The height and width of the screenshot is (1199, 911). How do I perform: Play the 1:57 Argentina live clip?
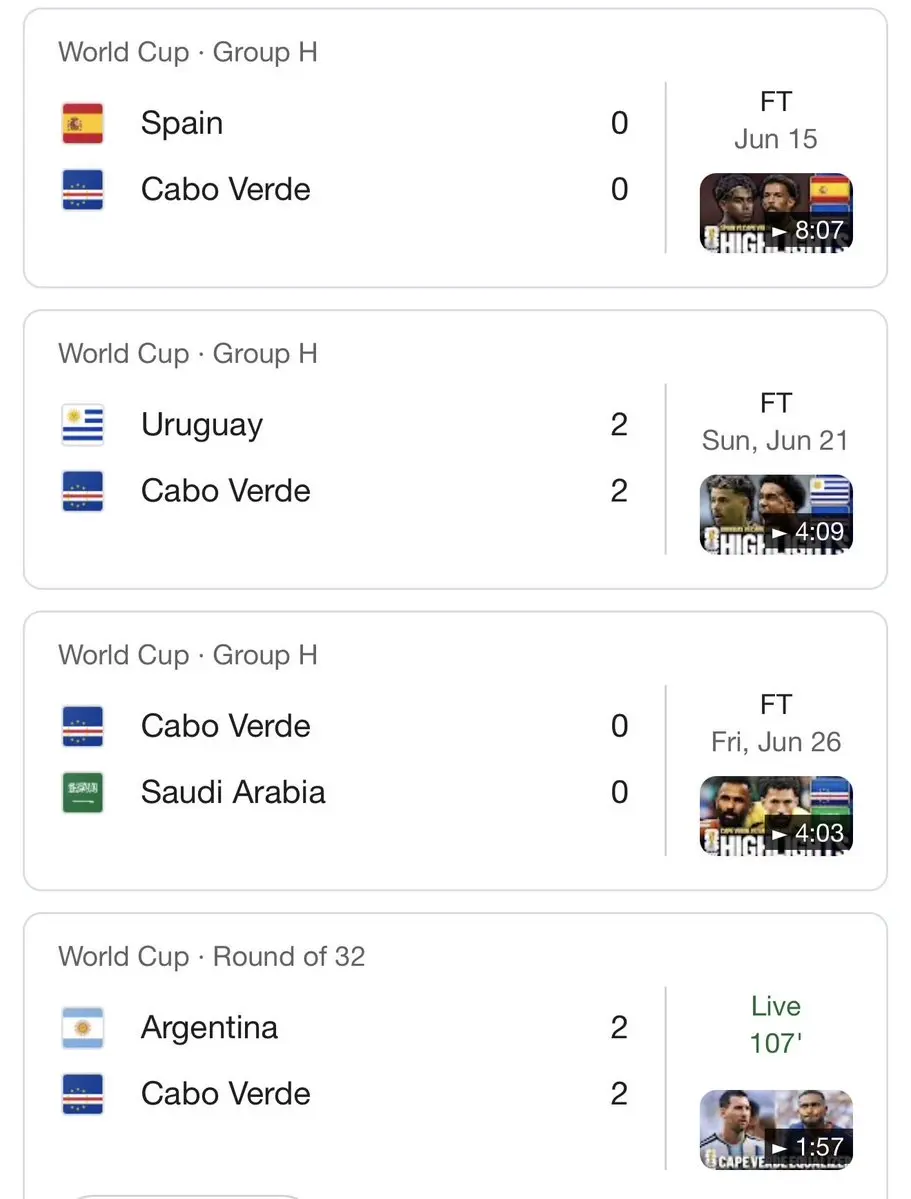(x=776, y=1129)
